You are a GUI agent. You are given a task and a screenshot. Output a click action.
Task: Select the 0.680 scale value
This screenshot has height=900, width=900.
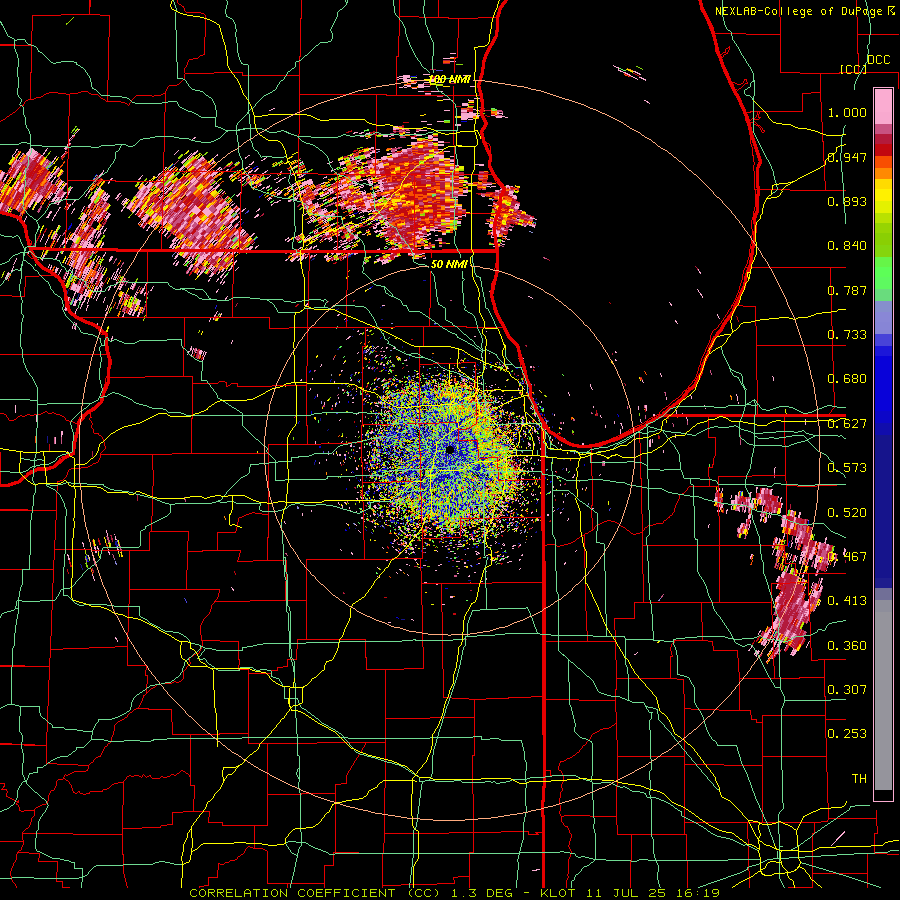click(847, 379)
